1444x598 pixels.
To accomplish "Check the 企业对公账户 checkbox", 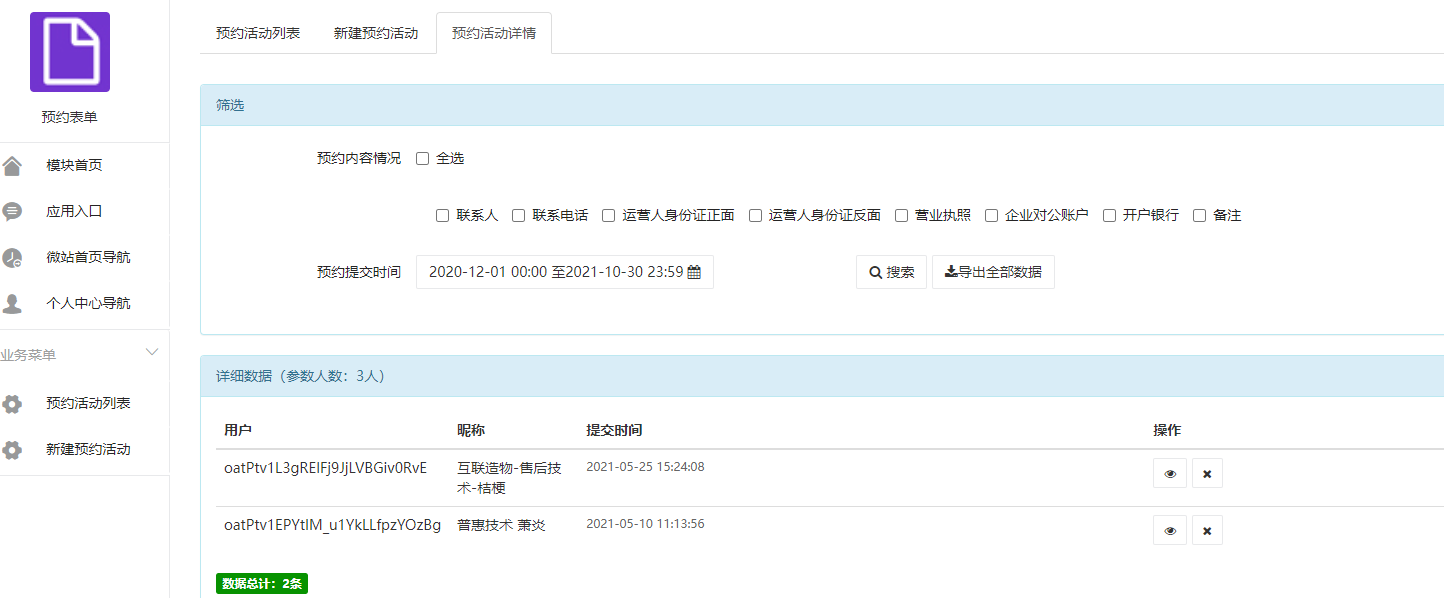I will tap(991, 215).
